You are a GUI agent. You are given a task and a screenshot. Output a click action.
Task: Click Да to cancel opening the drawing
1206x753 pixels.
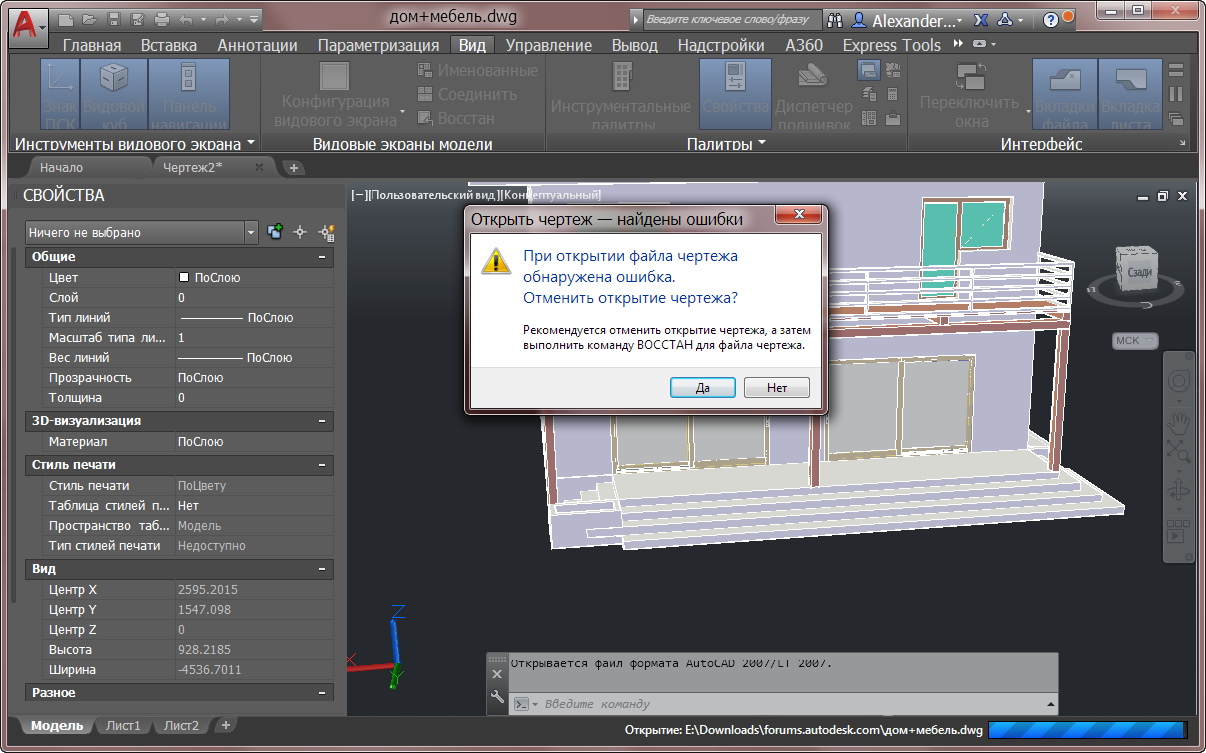[x=703, y=387]
